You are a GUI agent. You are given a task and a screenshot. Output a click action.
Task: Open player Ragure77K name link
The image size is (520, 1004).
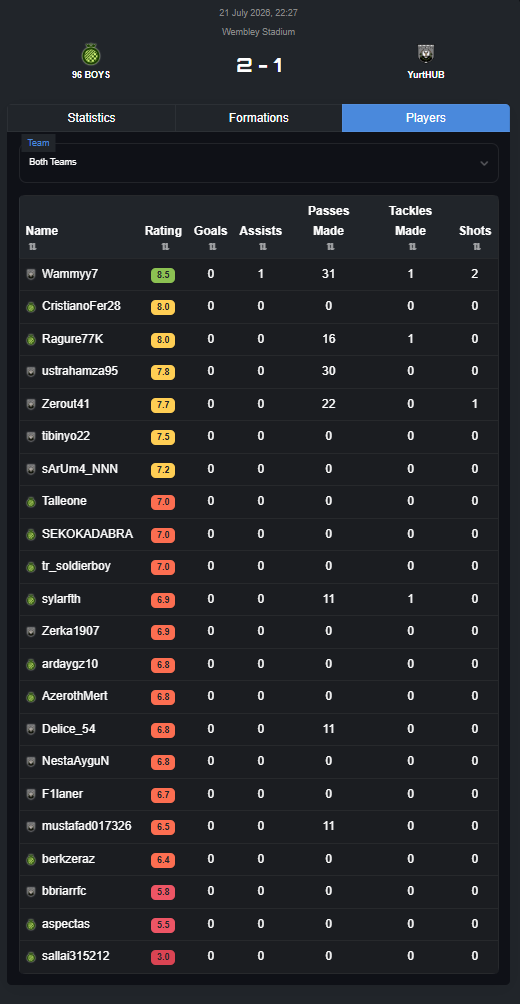click(x=72, y=339)
